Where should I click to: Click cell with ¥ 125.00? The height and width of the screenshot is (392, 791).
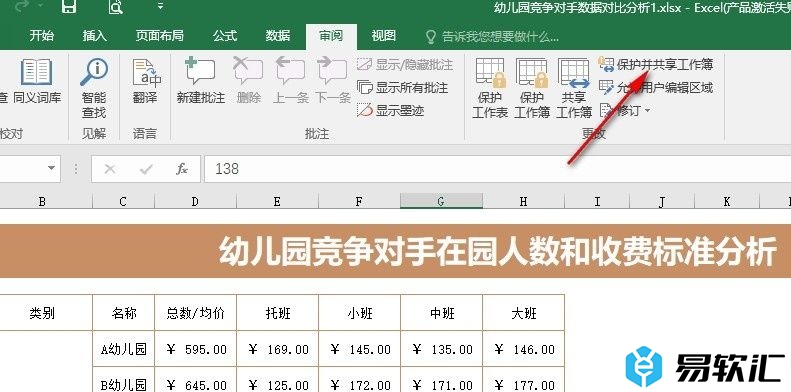(277, 380)
